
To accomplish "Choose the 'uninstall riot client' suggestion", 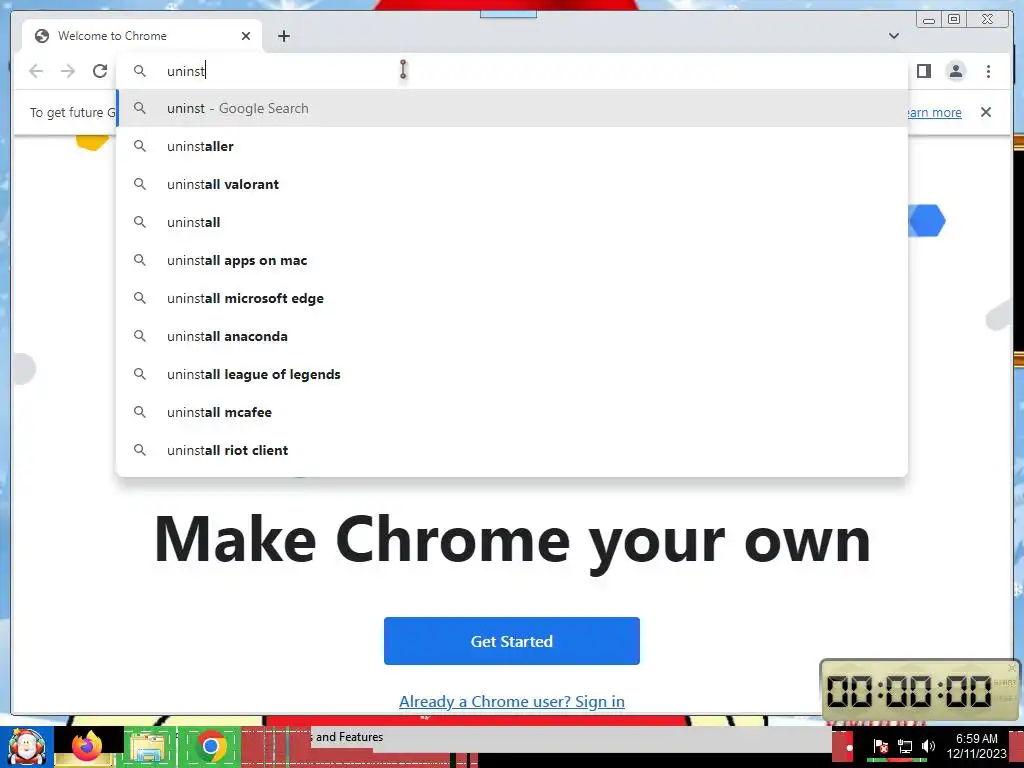I will [512, 450].
